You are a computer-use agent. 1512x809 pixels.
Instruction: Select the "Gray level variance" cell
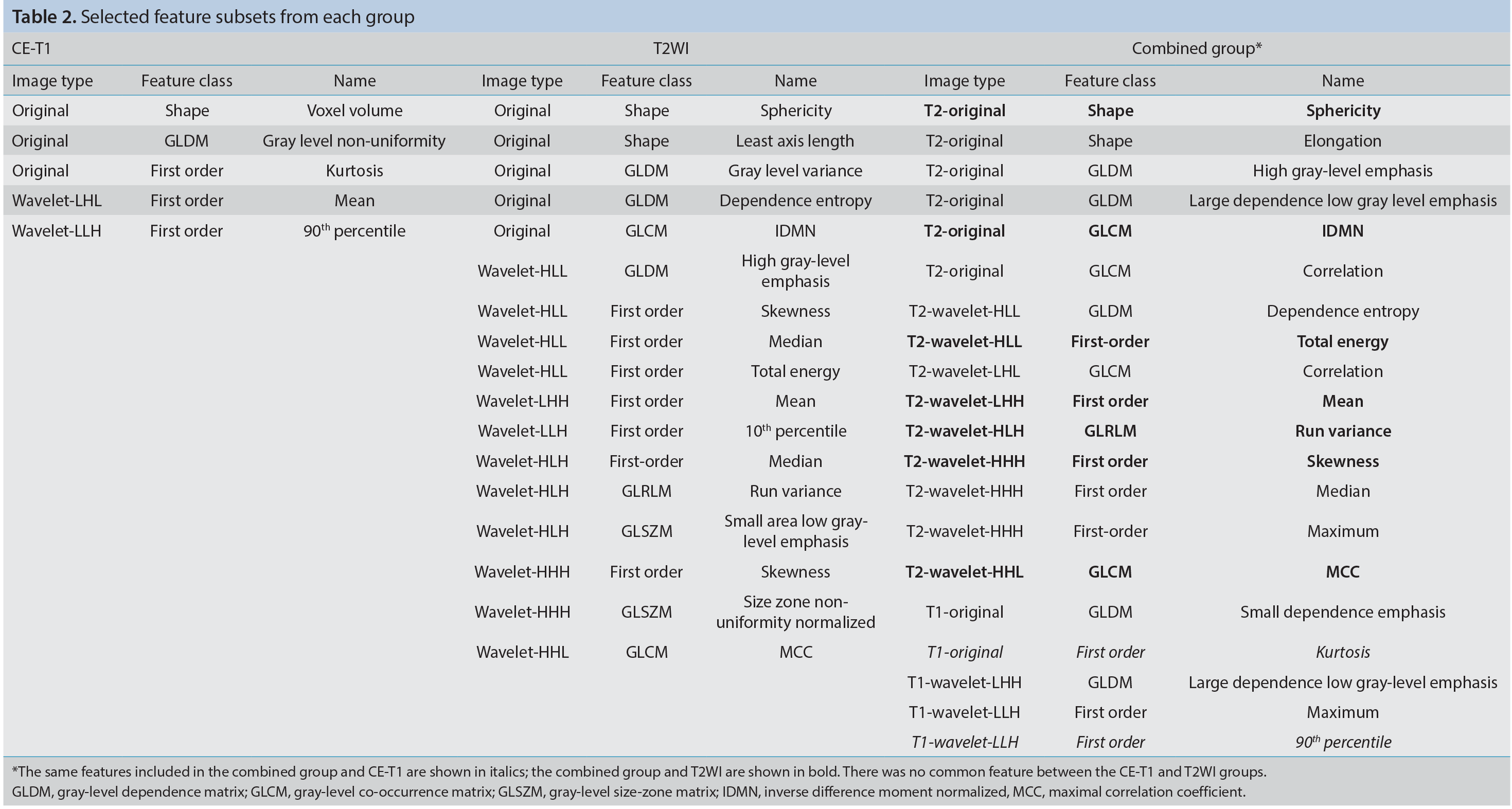pos(795,171)
